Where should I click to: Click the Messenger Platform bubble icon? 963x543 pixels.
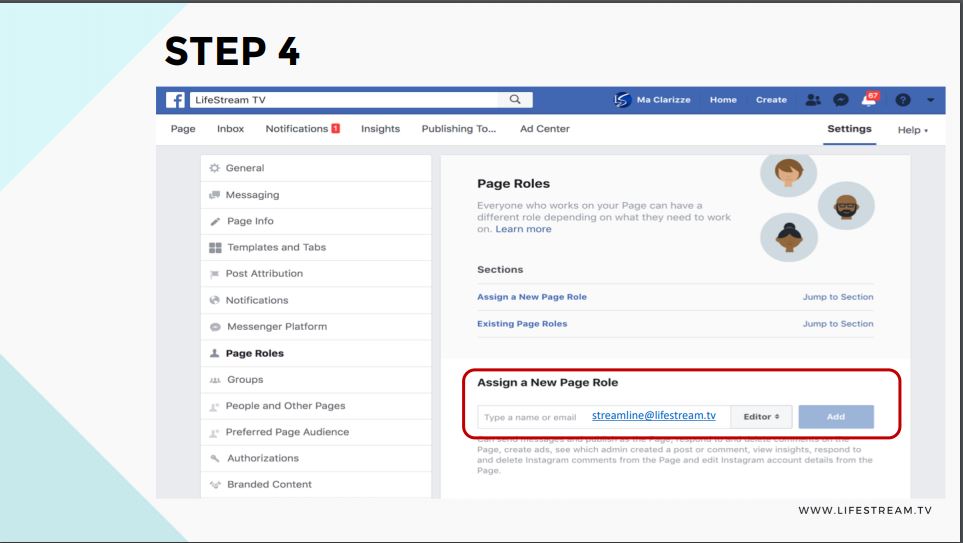point(215,327)
